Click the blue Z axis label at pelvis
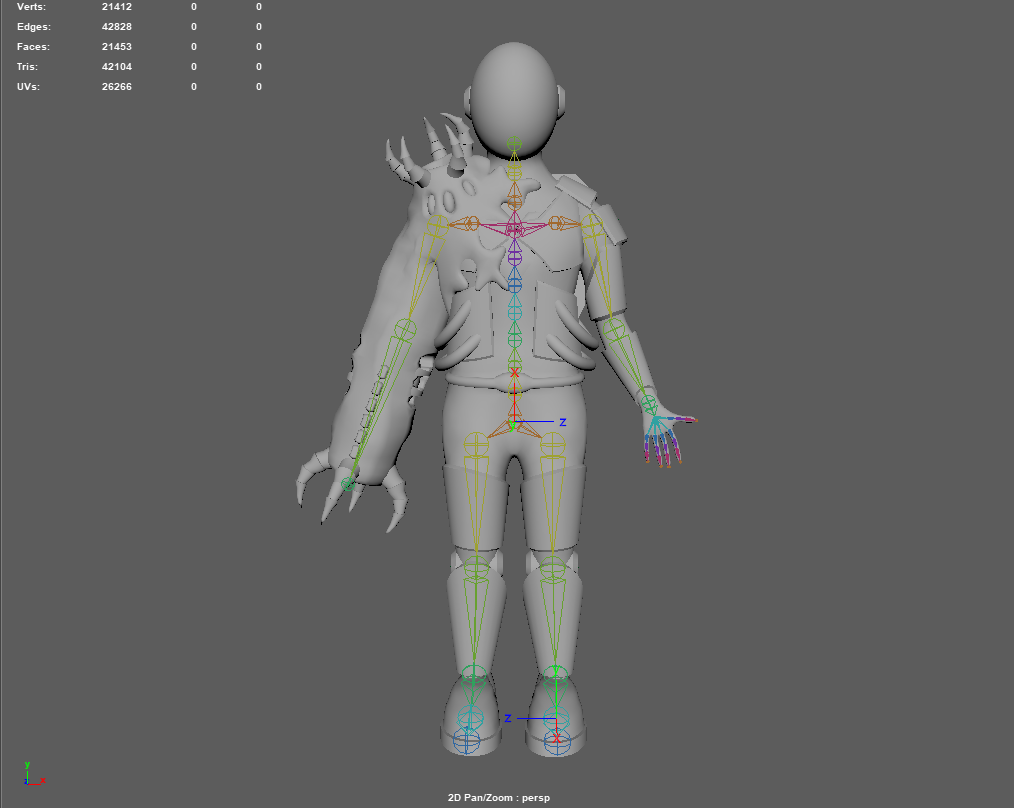This screenshot has height=808, width=1014. coord(563,422)
